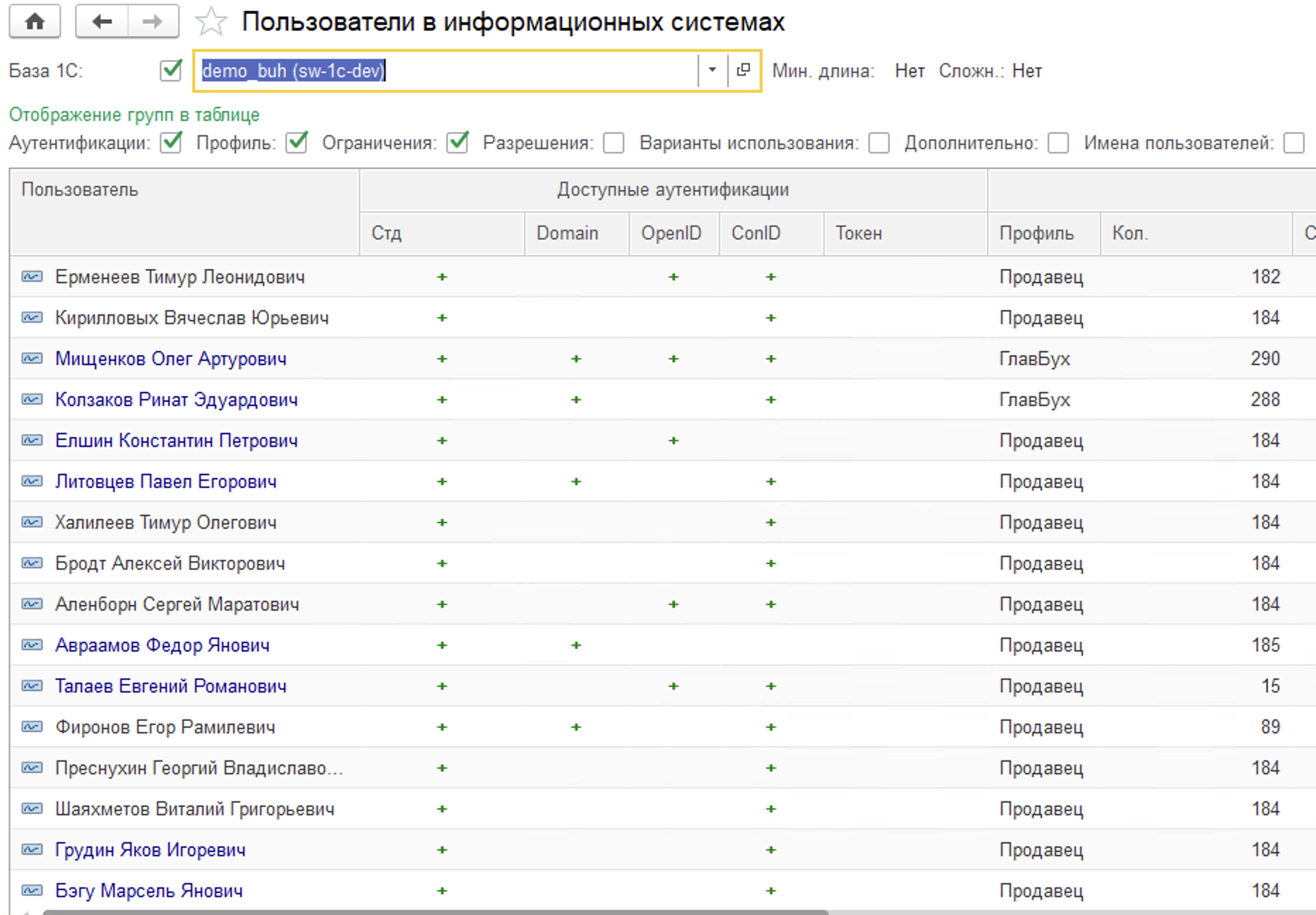Click the Пользователь column header
1316x915 pixels.
pos(80,190)
